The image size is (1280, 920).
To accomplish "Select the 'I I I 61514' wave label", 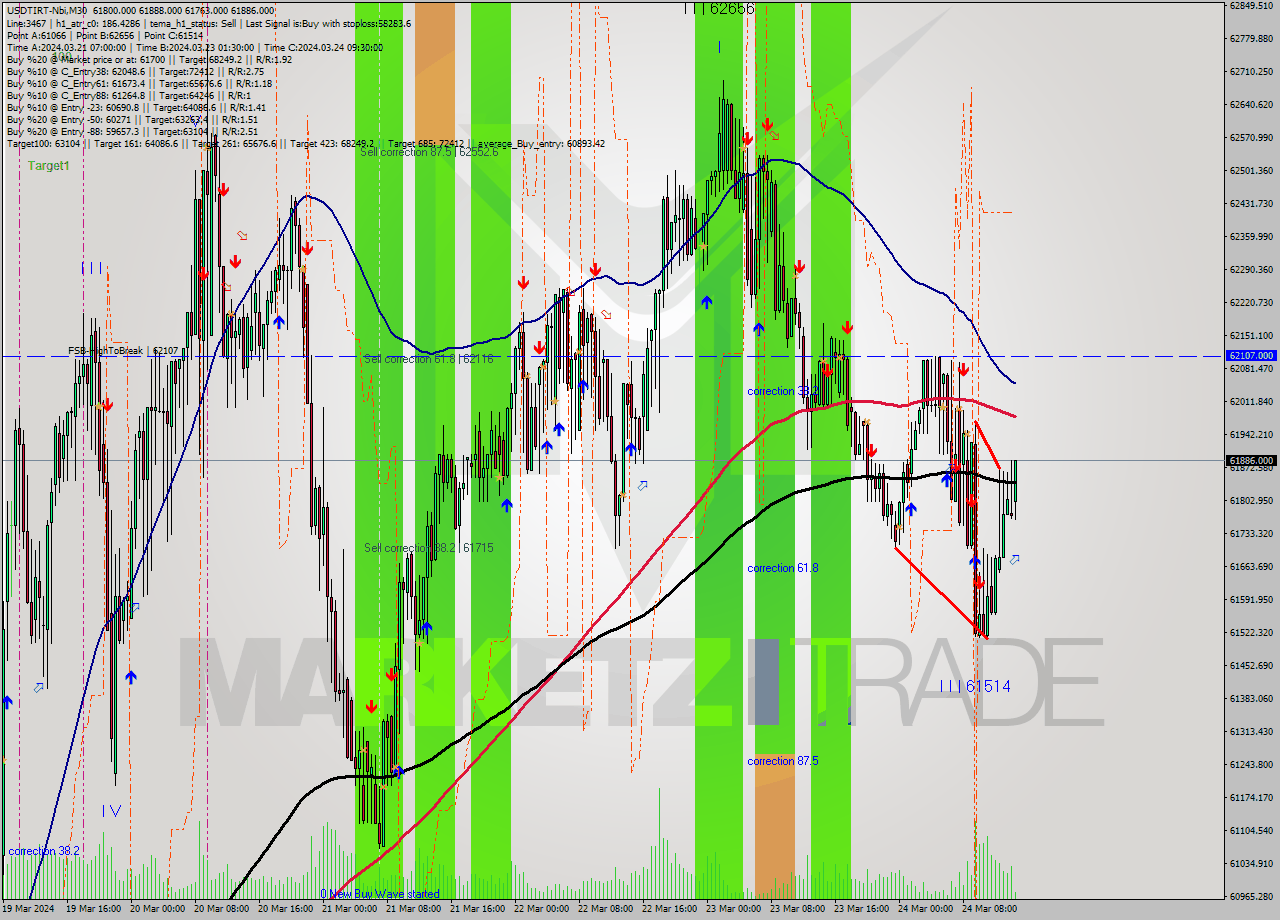I will pos(975,686).
